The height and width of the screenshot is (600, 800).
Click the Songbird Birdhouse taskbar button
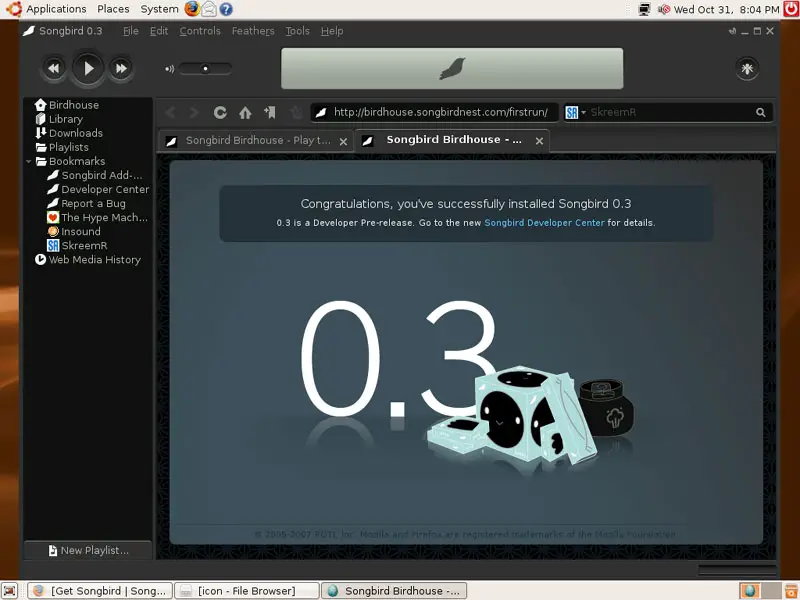[x=394, y=591]
